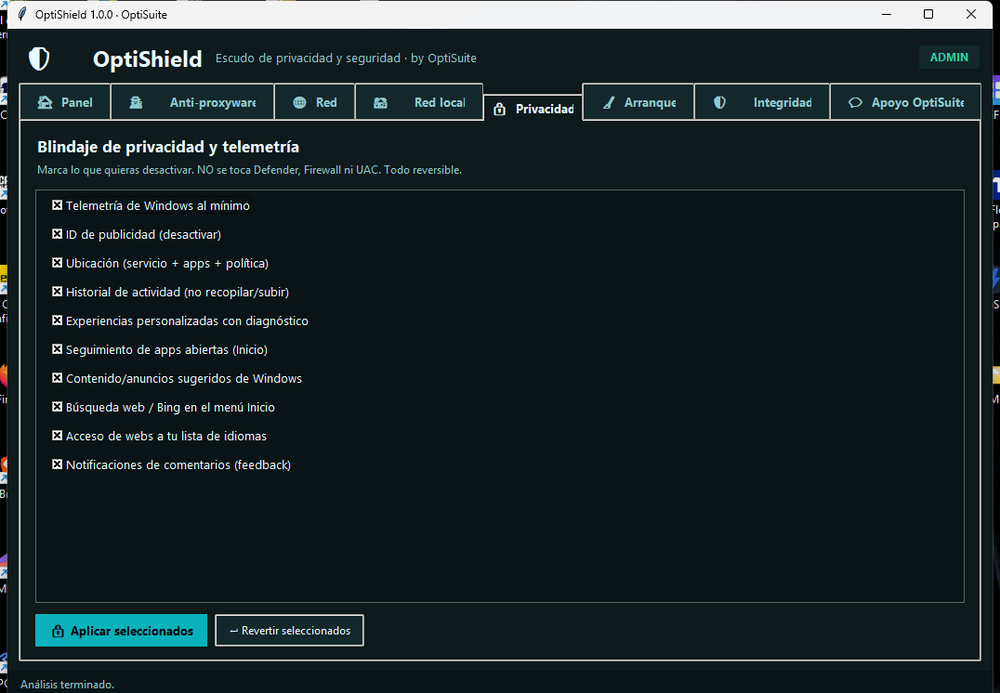The width and height of the screenshot is (1000, 693).
Task: Toggle Búsqueda web / Bing checkbox
Action: [x=57, y=407]
